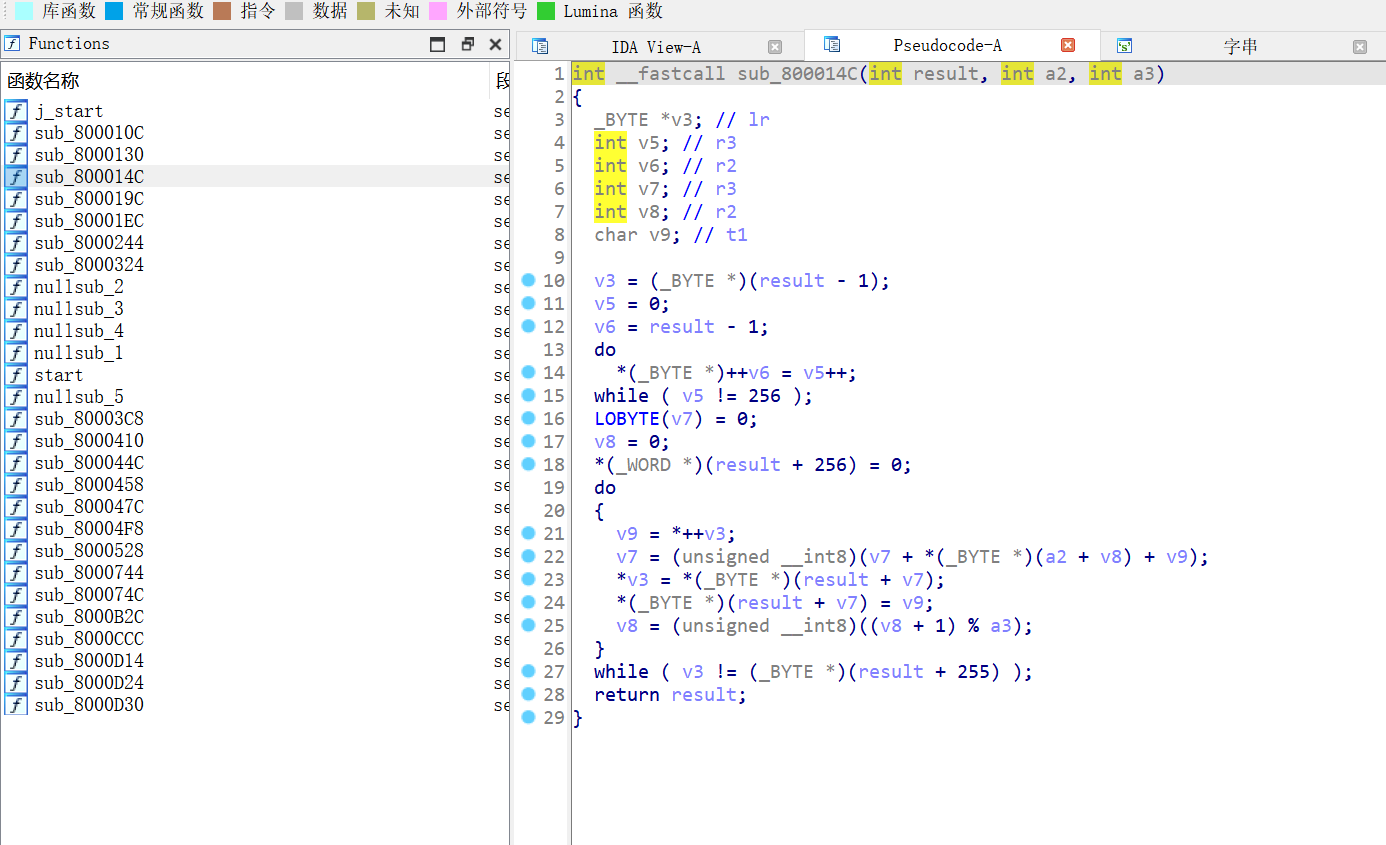Select function sub_800019C

255,199
